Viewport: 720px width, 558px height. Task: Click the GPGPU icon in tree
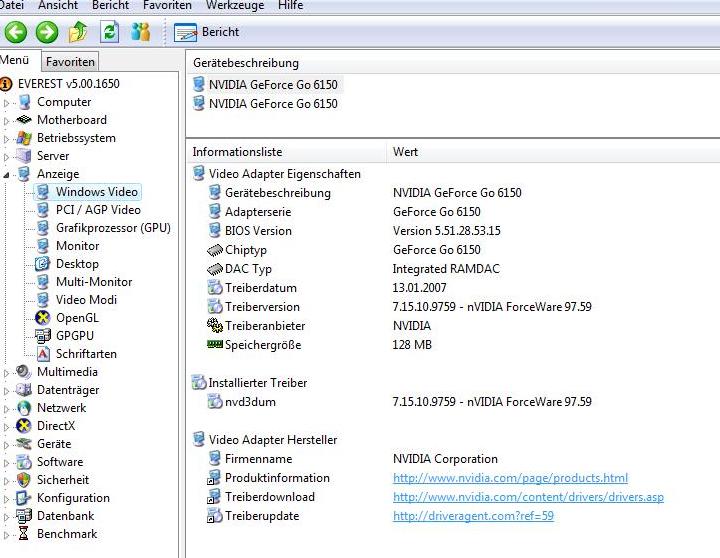[43, 336]
